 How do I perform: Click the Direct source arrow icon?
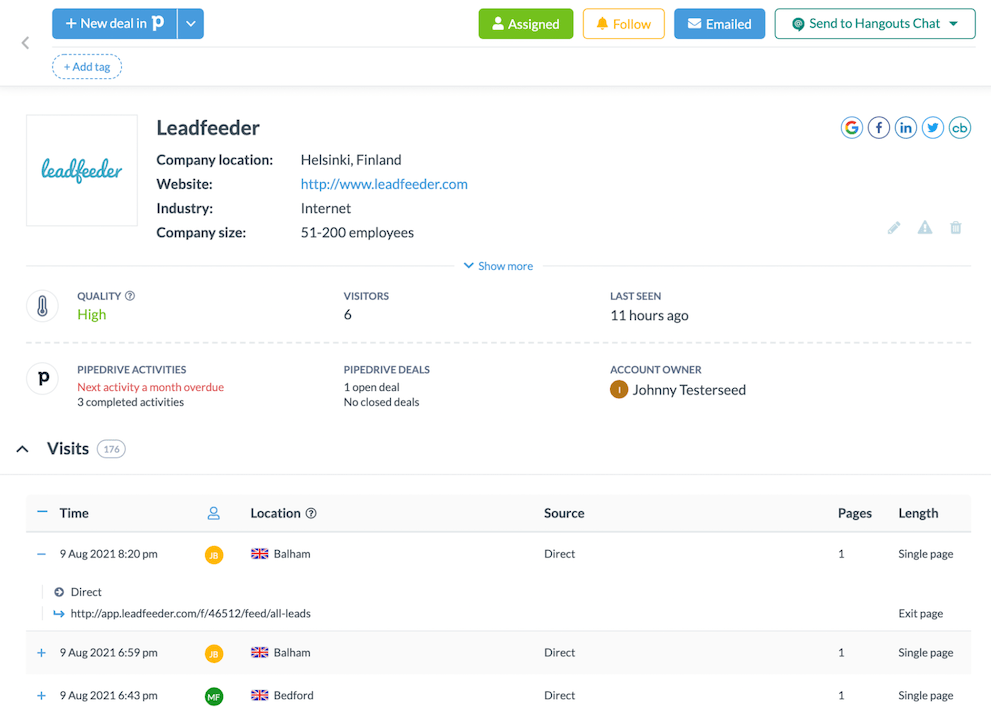59,592
